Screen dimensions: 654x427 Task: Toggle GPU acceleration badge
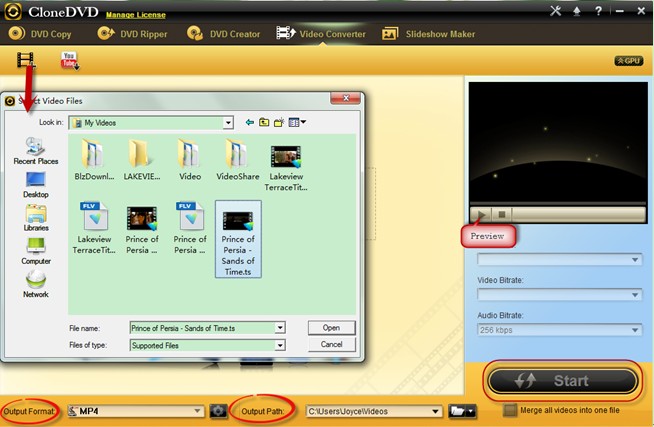tap(629, 61)
